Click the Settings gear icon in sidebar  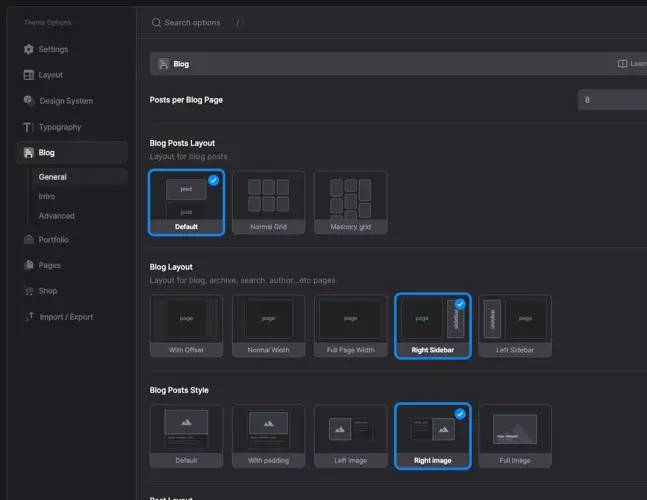[29, 49]
